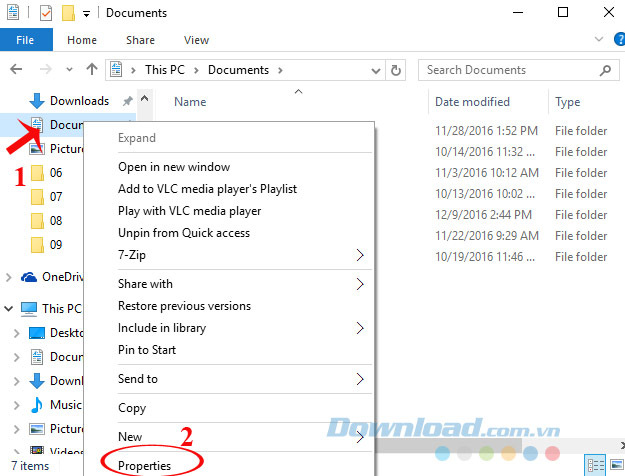Click the pin icon next to Downloads

(x=128, y=101)
